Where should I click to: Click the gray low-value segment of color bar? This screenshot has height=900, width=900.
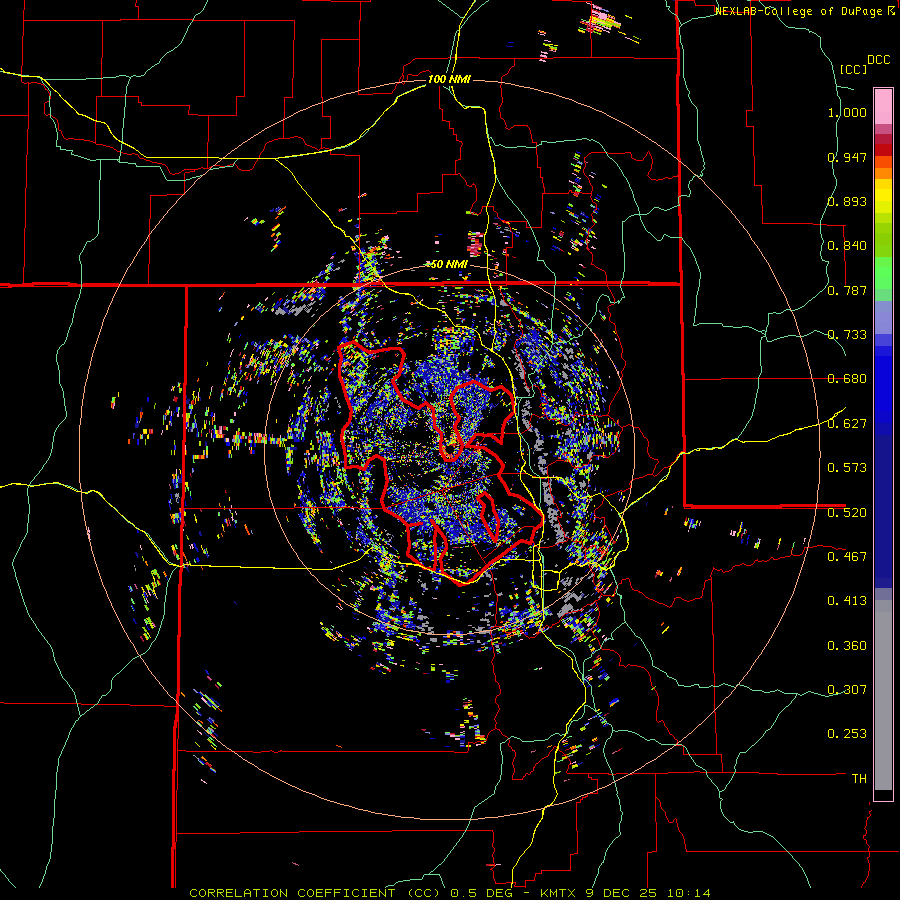coord(883,695)
